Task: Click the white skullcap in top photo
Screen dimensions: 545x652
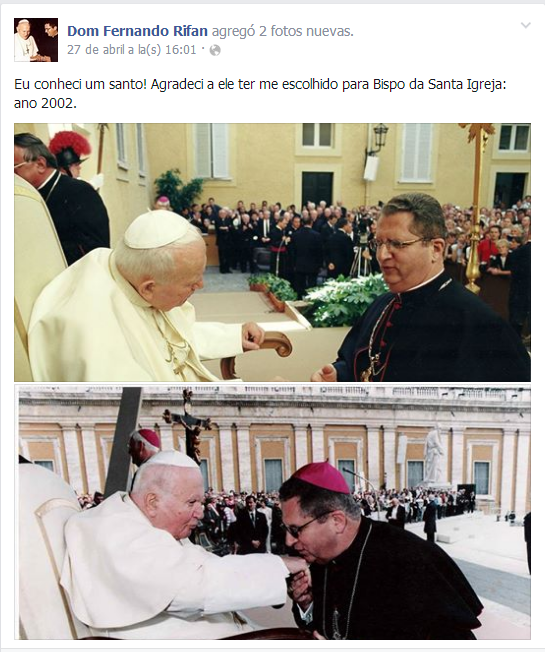Action: pyautogui.click(x=156, y=229)
